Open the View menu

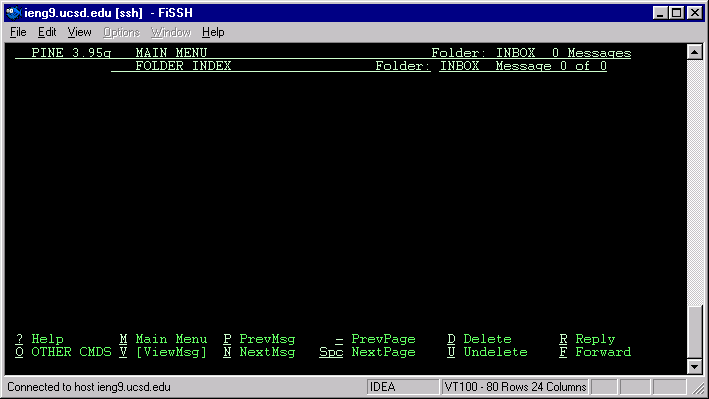[80, 32]
